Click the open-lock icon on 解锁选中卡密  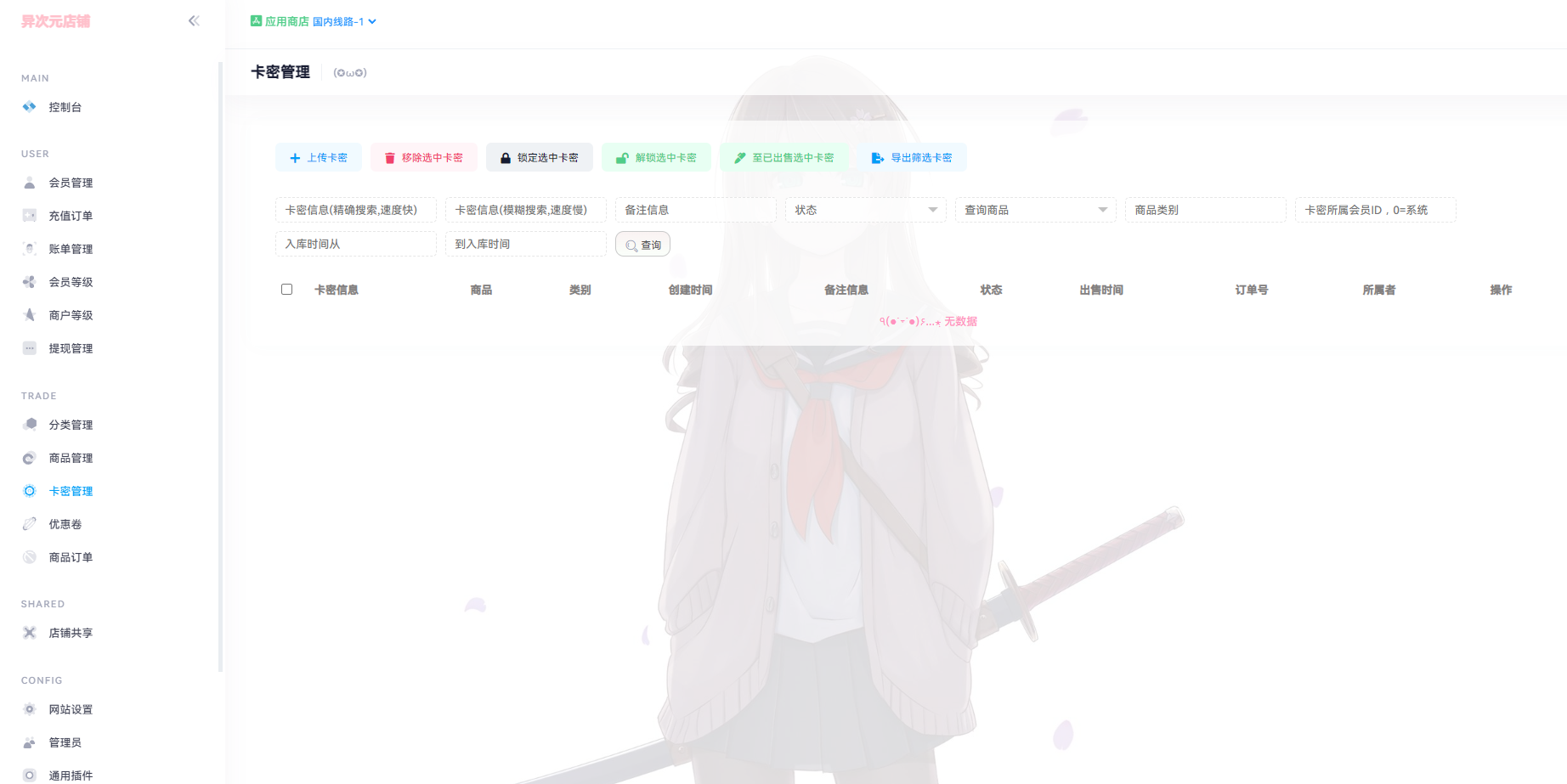click(622, 158)
